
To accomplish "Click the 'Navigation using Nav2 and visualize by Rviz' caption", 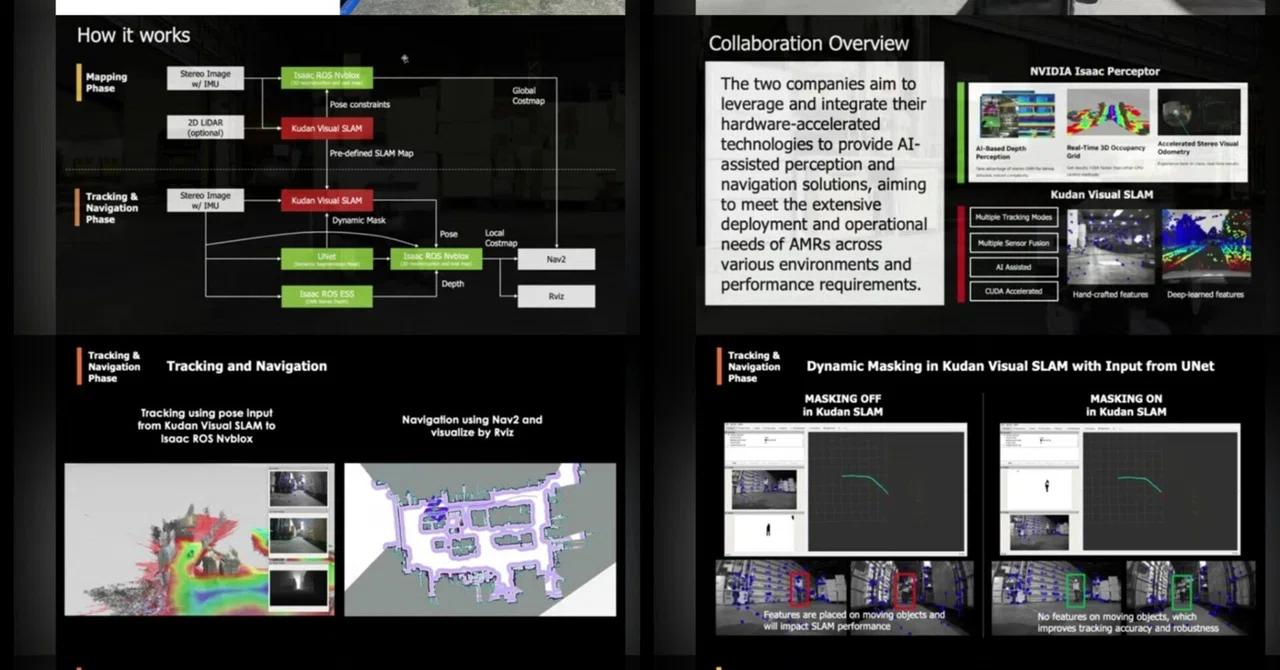I will coord(472,426).
